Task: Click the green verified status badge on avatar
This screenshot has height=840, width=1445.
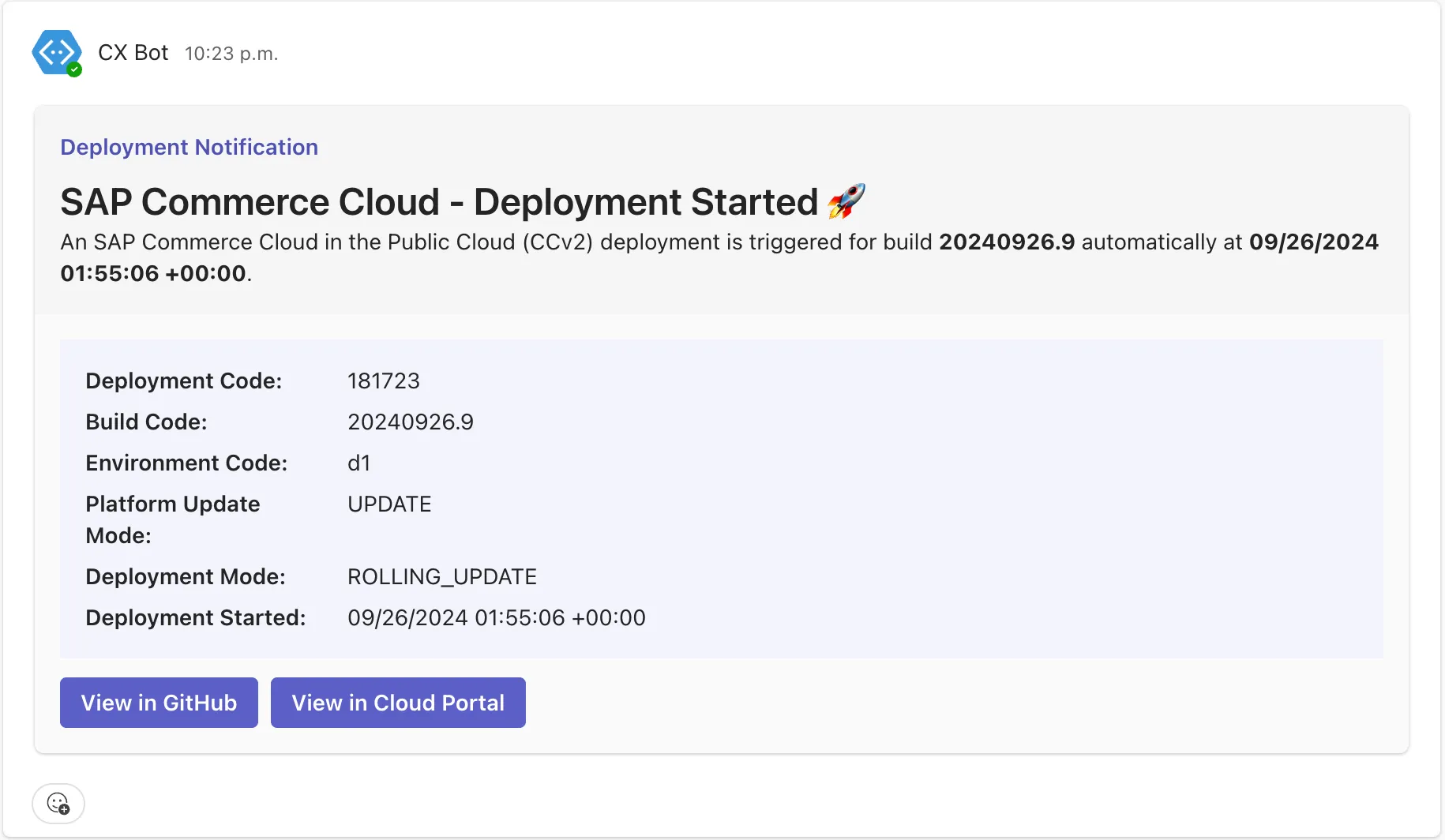Action: [74, 69]
